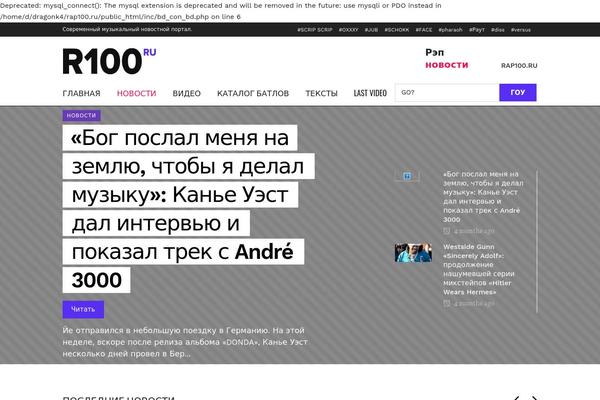Viewport: 600px width, 400px height.
Task: Open sidebar Kanye West article title link
Action: [x=483, y=197]
